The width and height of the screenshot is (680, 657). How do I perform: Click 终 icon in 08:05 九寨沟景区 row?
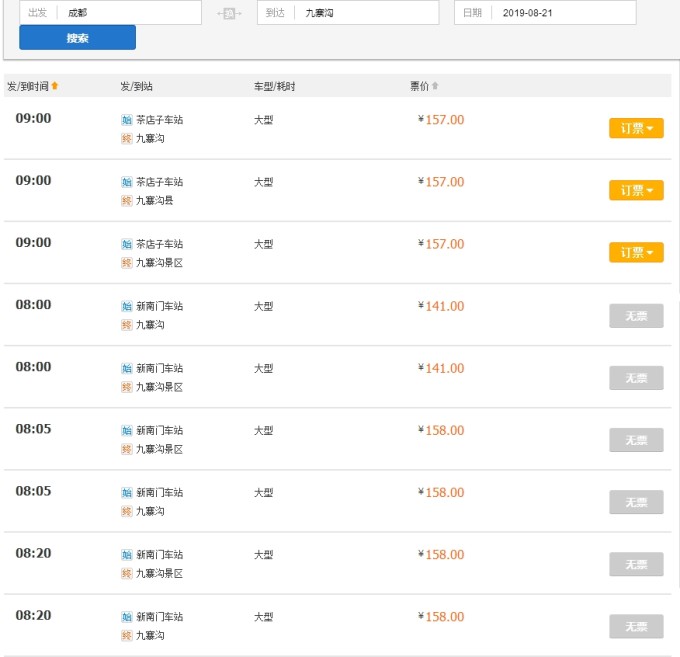(127, 449)
